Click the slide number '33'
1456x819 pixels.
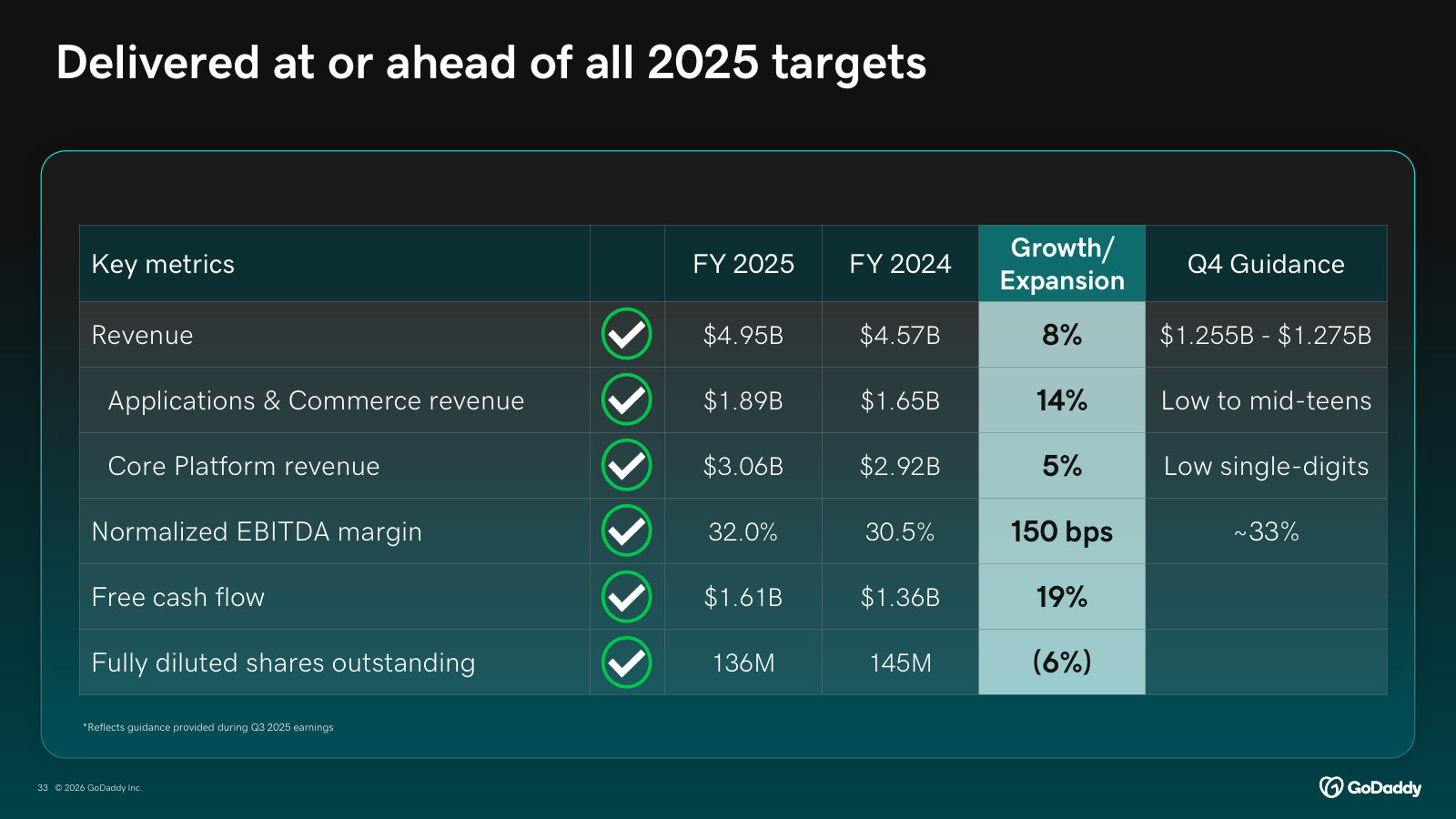coord(43,788)
